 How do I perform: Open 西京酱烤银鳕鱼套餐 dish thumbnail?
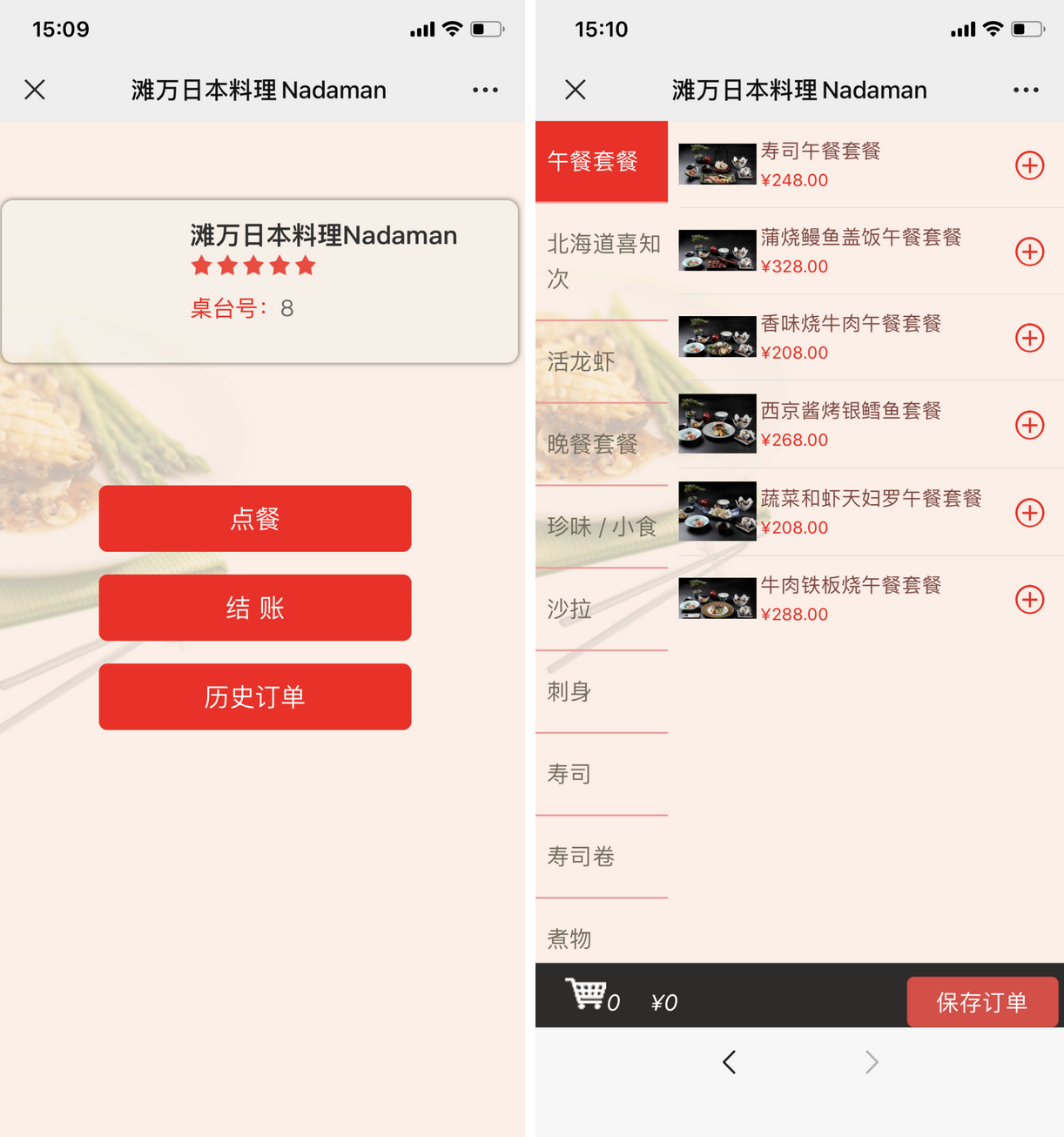pyautogui.click(x=717, y=424)
